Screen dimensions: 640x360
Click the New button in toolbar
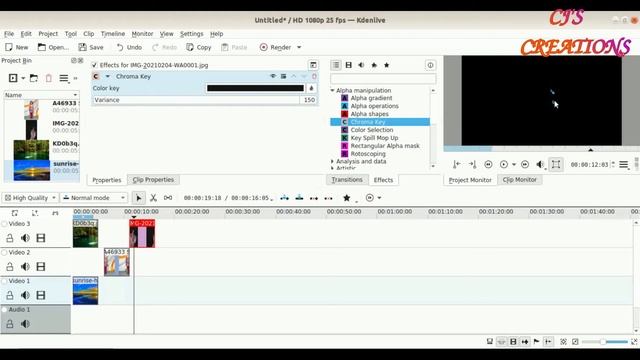(17, 47)
